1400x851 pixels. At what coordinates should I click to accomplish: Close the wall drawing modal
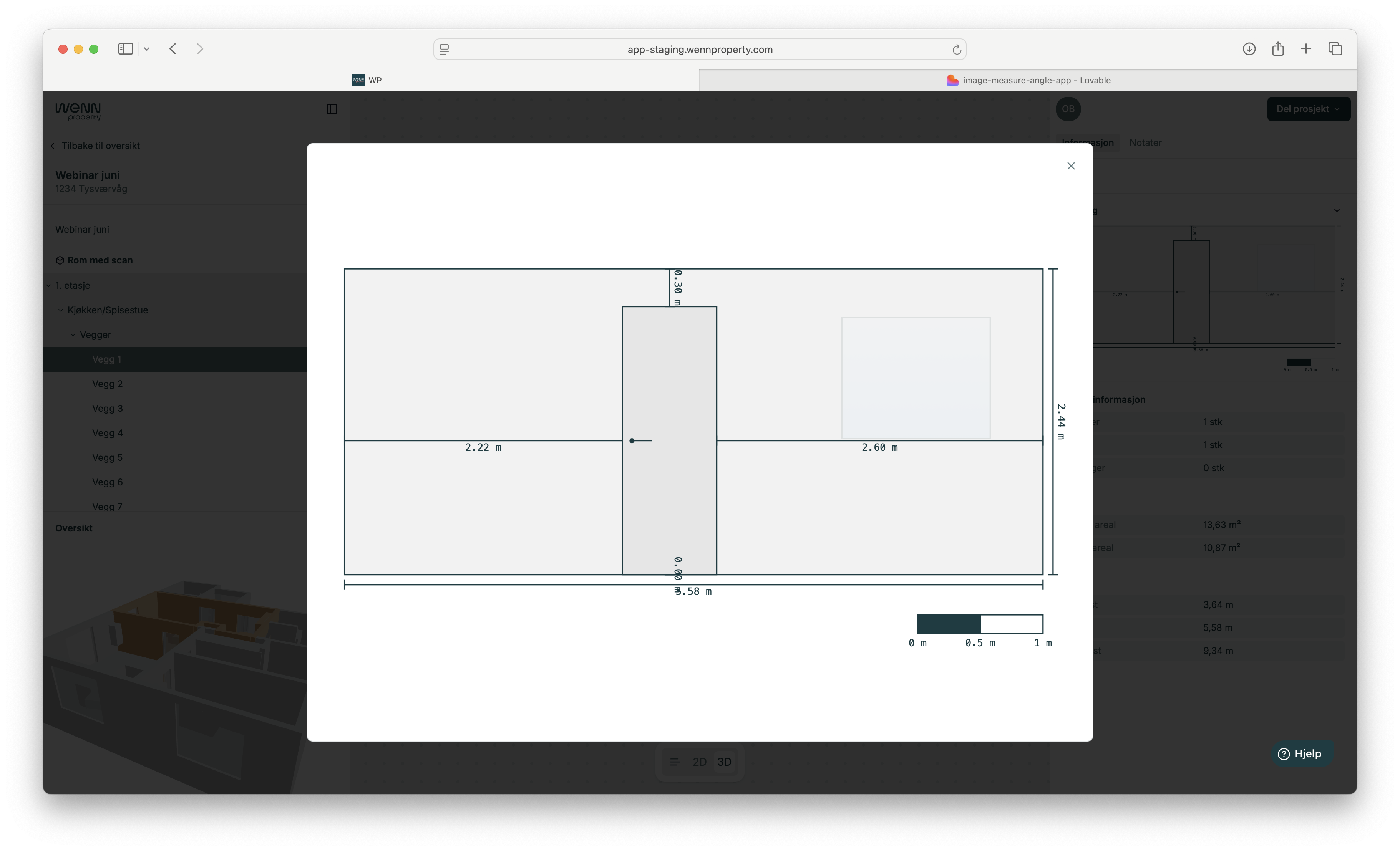1070,166
